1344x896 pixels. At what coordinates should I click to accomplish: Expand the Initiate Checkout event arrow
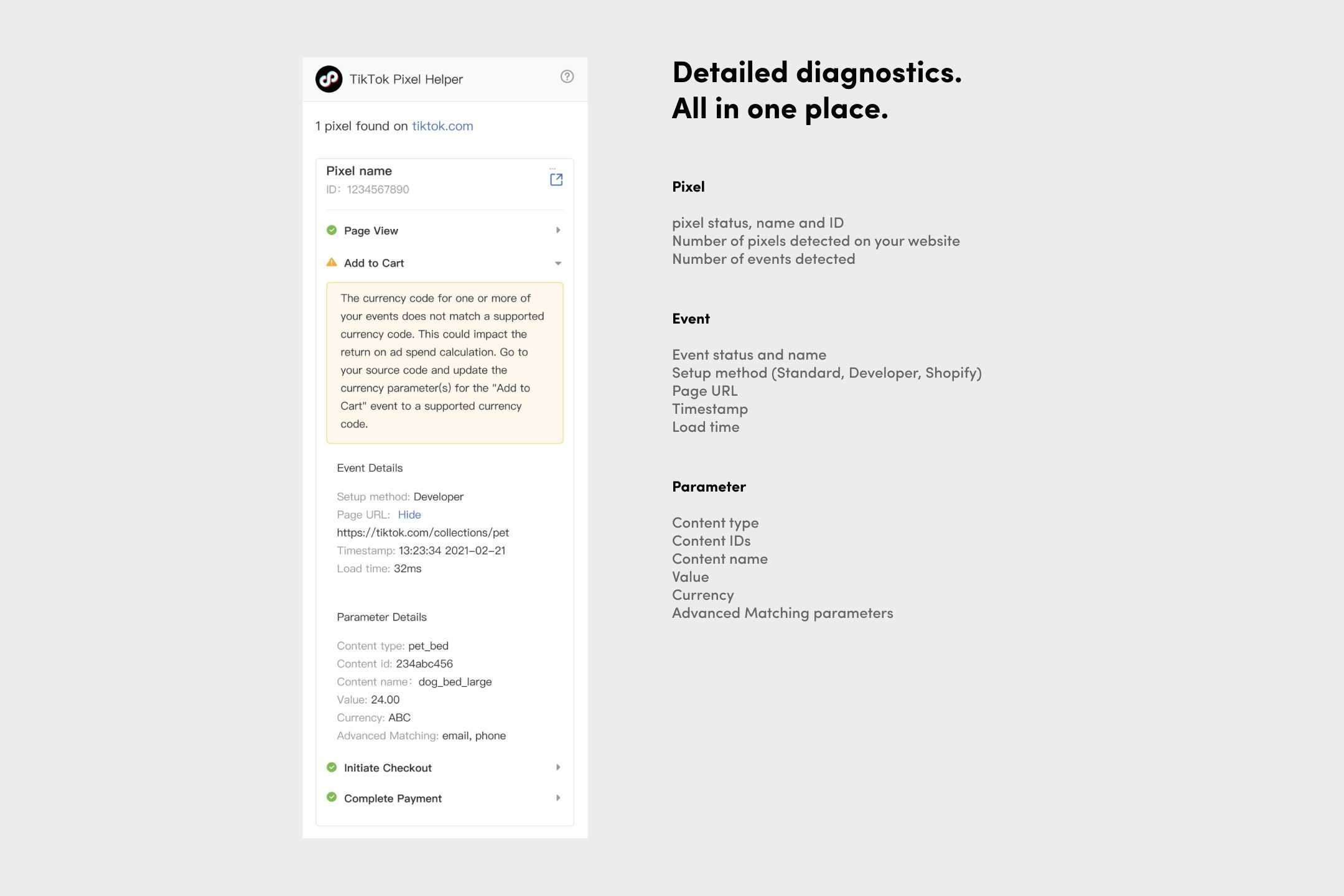coord(558,767)
